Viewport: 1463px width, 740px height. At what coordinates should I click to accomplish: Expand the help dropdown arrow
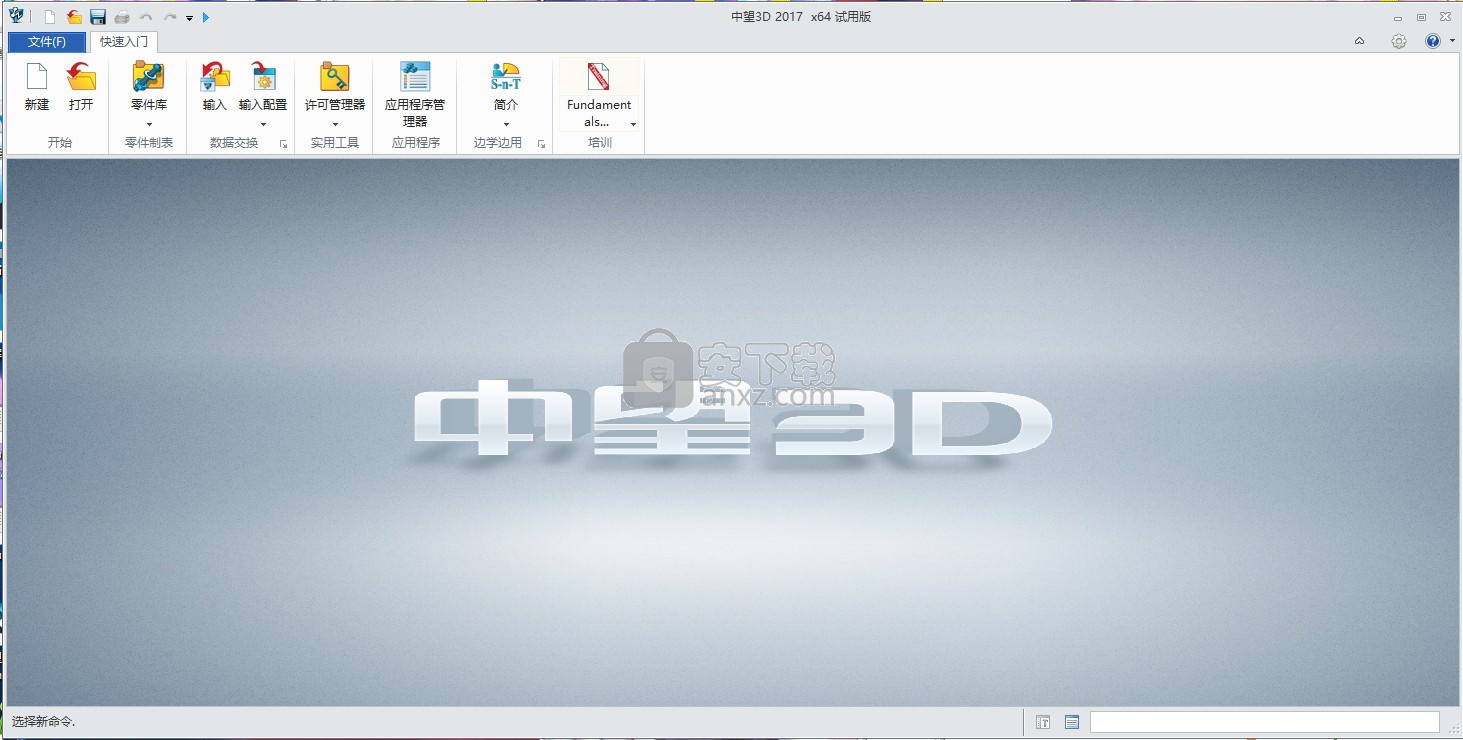click(x=1450, y=42)
